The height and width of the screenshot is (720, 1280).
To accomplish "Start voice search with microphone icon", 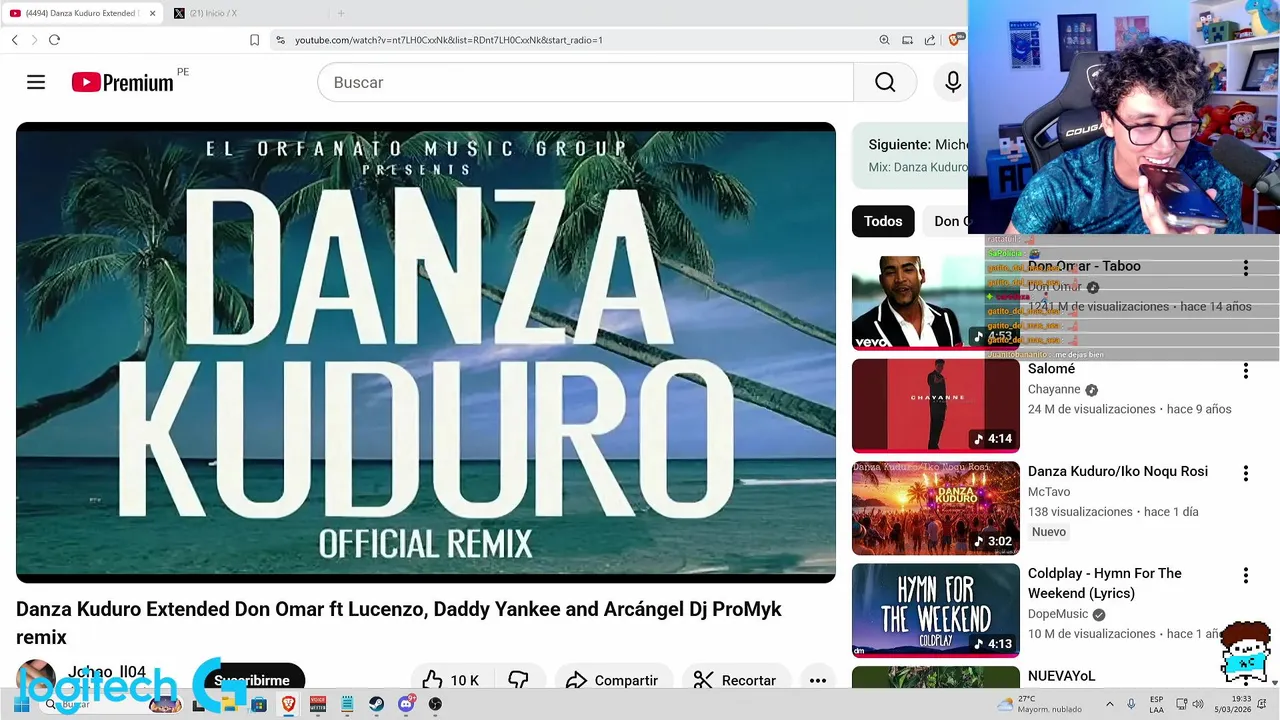I will [953, 82].
